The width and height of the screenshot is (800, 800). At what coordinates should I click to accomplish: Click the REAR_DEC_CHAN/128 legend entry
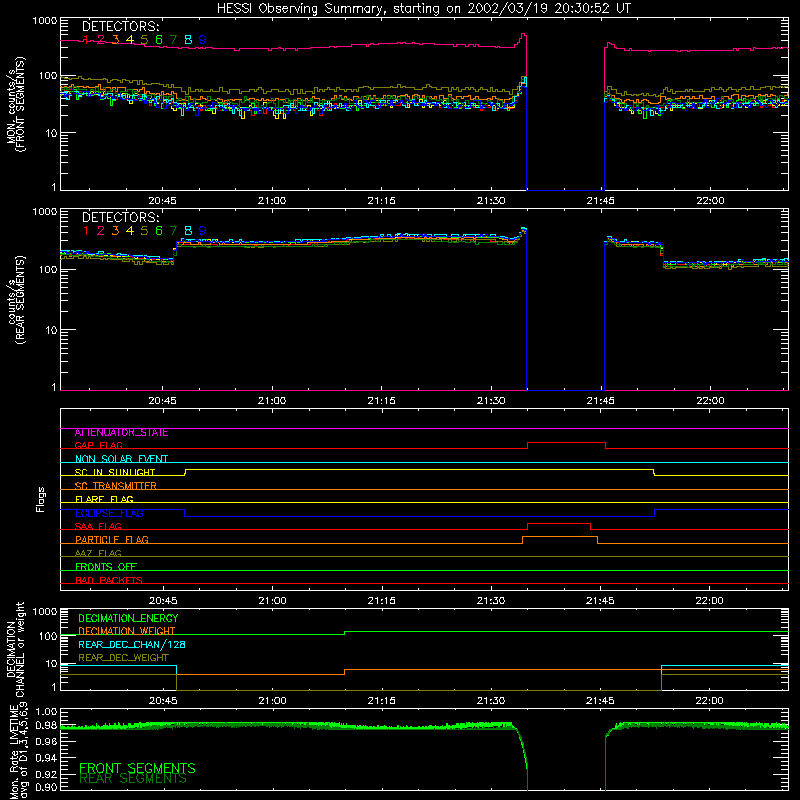pos(132,645)
